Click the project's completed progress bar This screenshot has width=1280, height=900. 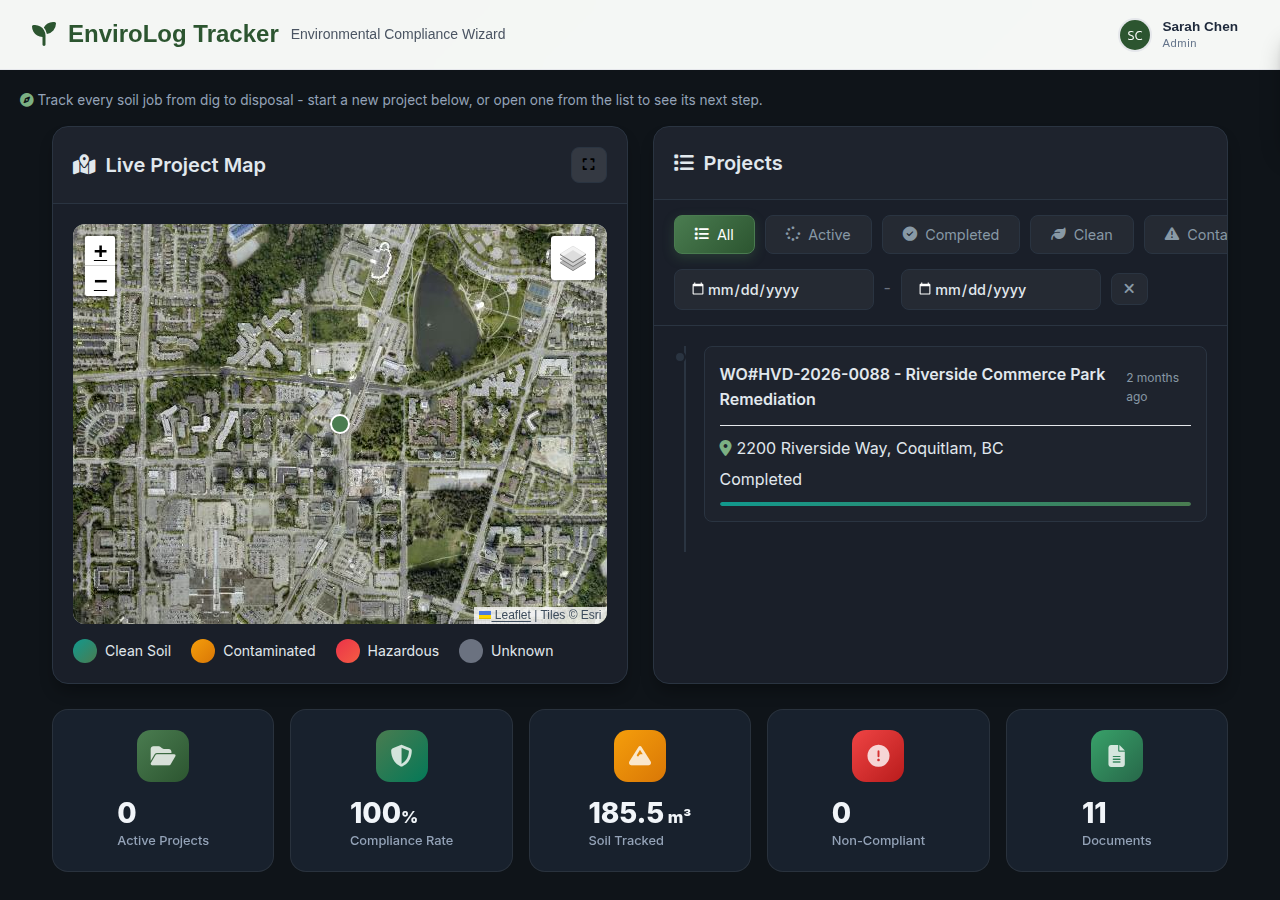point(955,504)
